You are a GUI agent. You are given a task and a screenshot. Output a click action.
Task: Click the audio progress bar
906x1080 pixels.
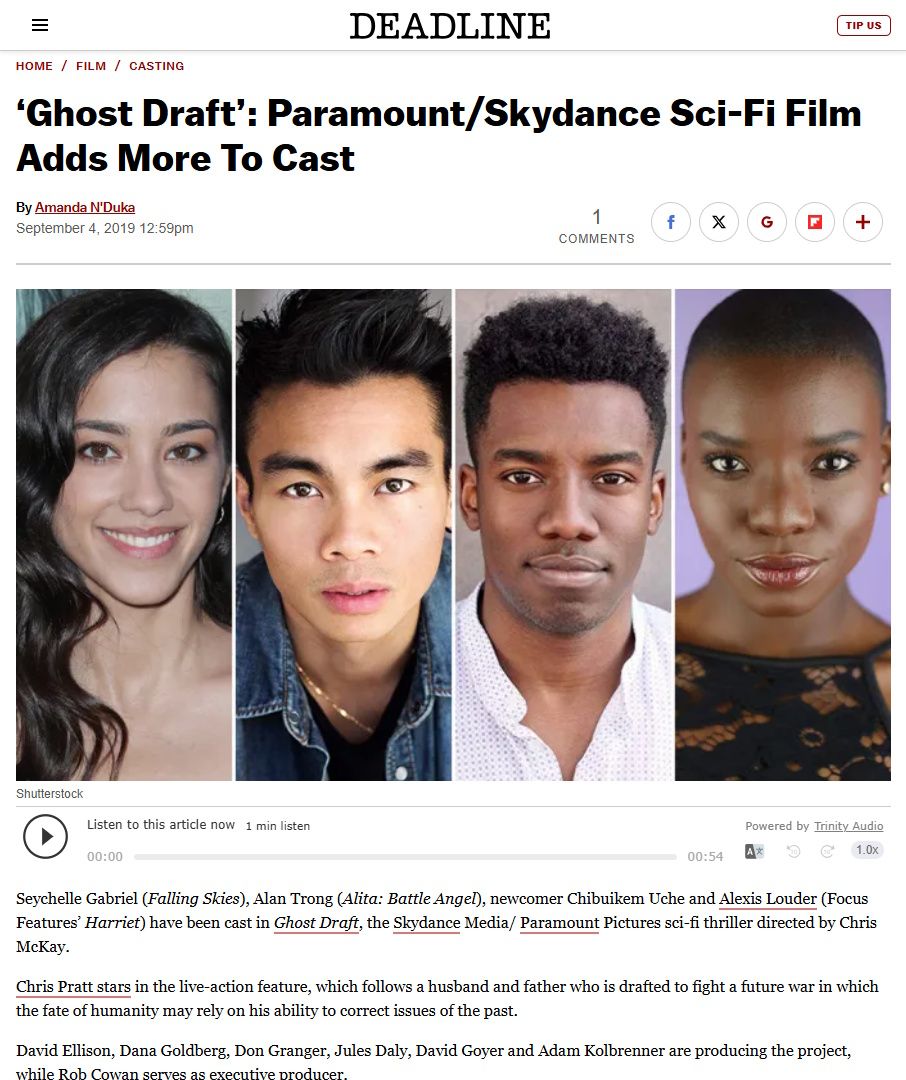tap(405, 857)
